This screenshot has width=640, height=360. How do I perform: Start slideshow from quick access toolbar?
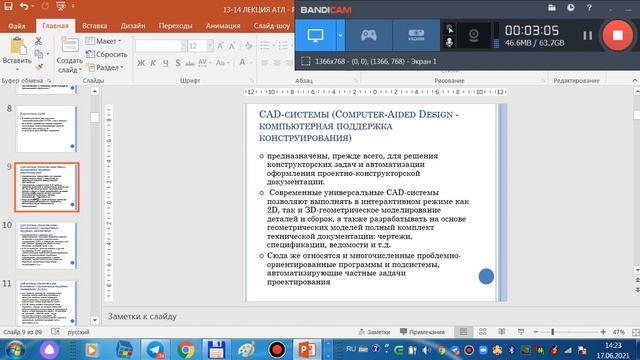click(60, 6)
